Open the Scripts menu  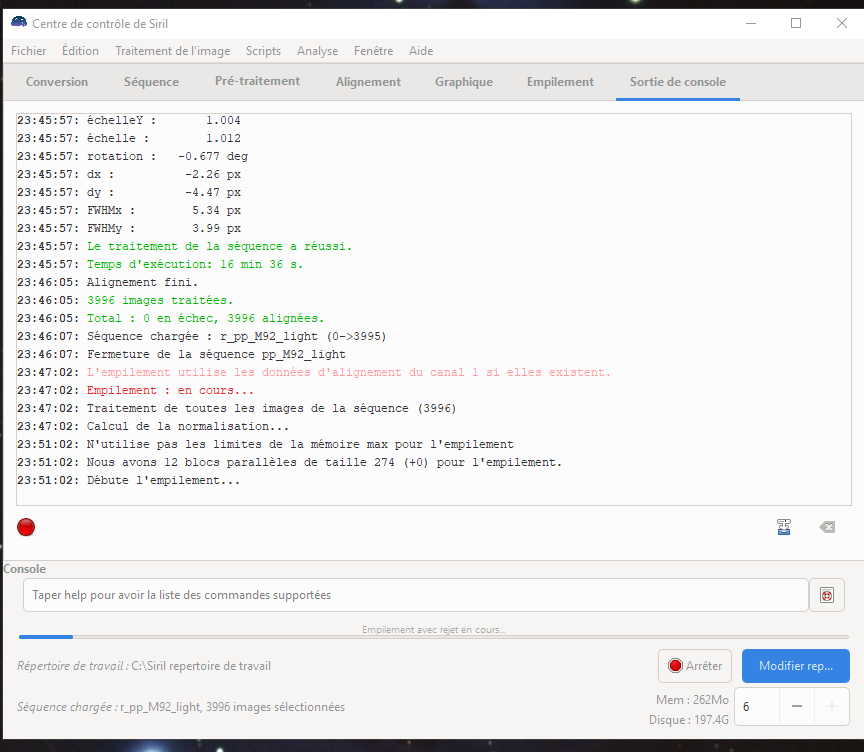[x=263, y=51]
